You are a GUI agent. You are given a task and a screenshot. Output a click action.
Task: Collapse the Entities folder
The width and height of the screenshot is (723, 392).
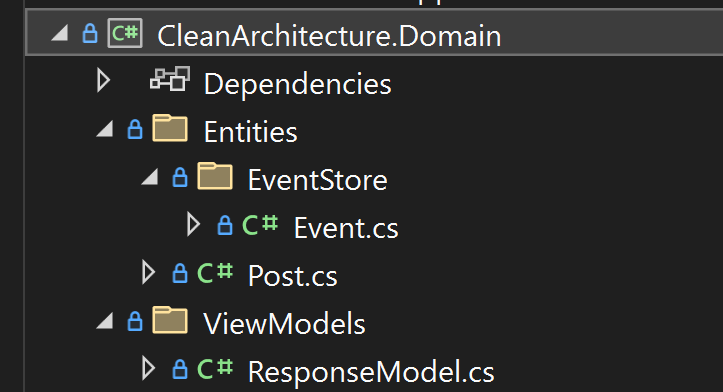coord(106,129)
